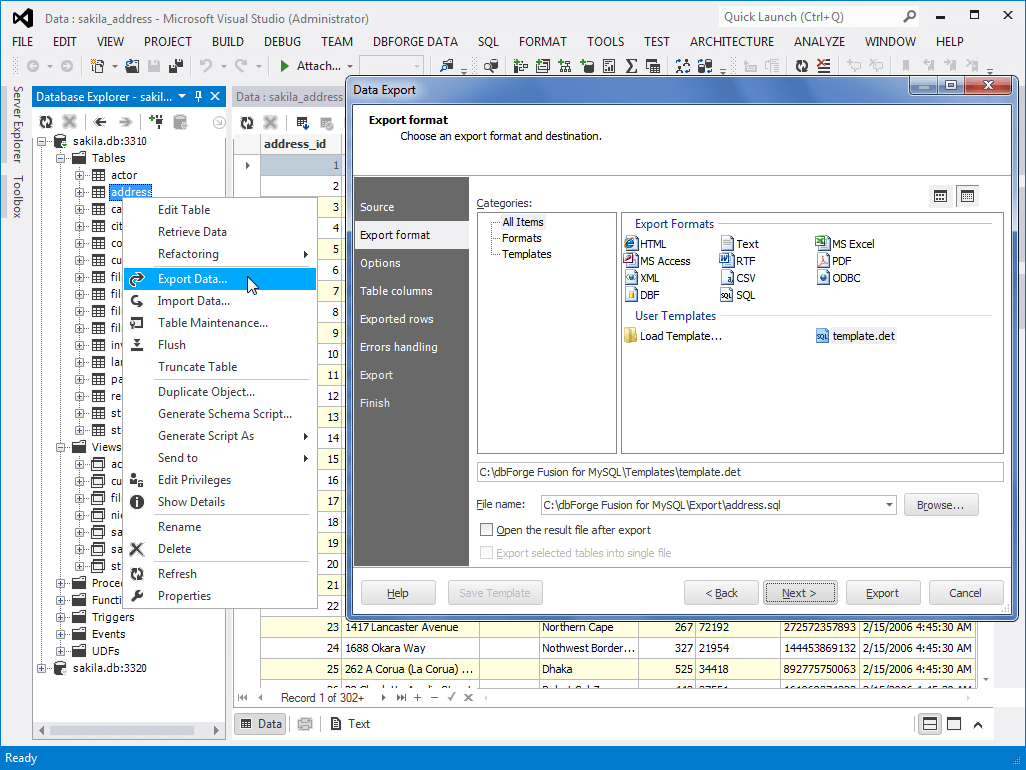Pin the Database Explorer panel
The height and width of the screenshot is (770, 1026).
[199, 96]
